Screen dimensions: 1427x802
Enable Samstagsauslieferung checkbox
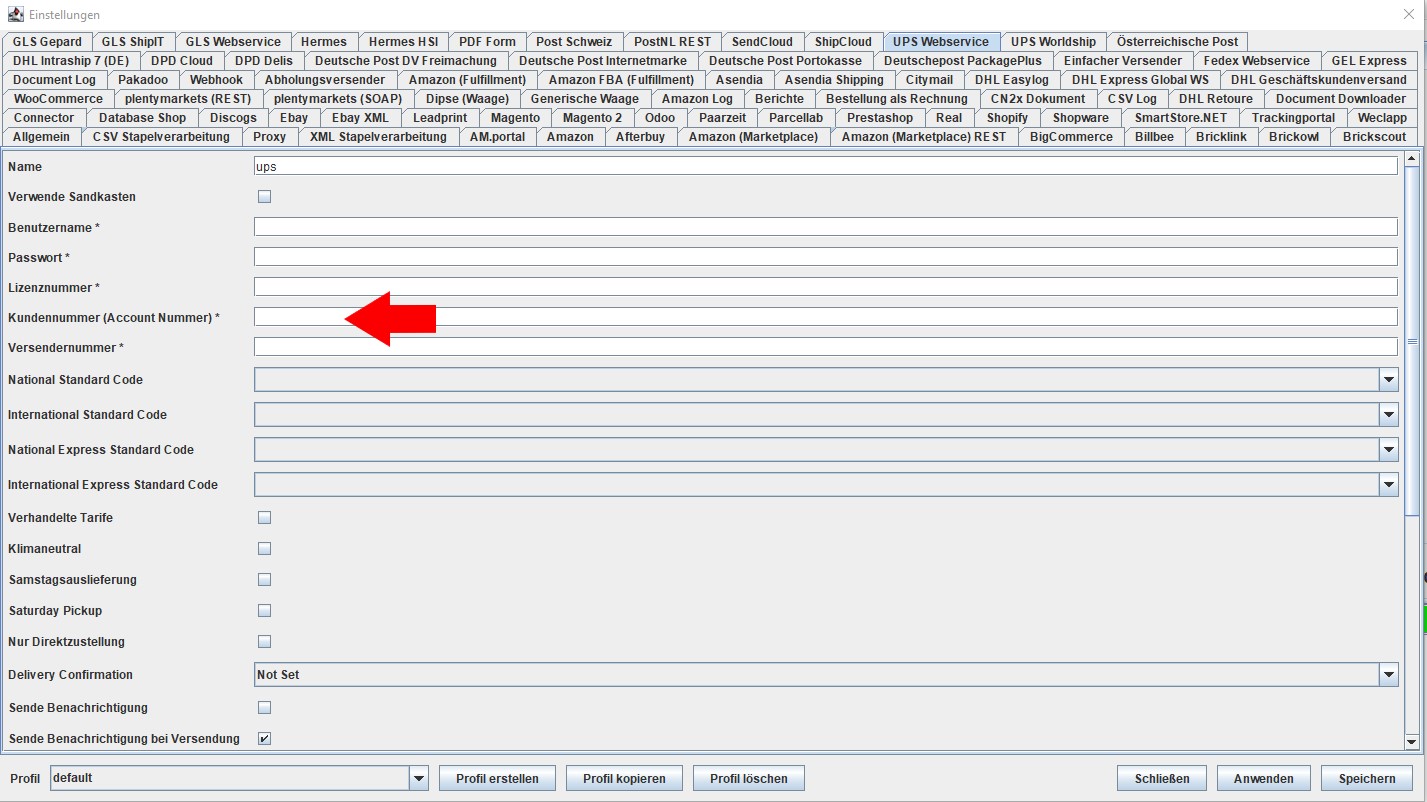tap(265, 580)
